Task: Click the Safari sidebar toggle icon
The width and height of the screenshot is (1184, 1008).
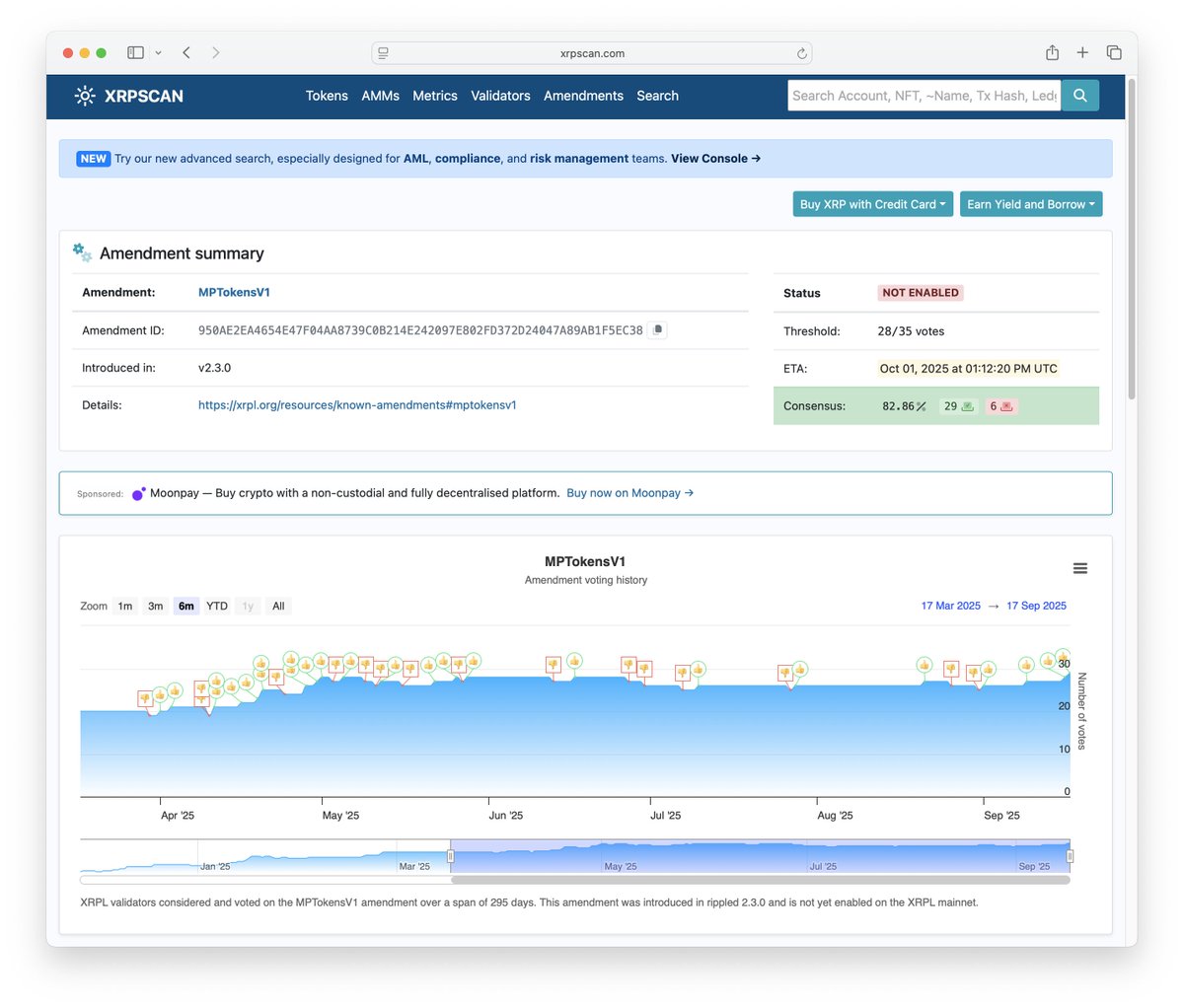Action: point(136,52)
